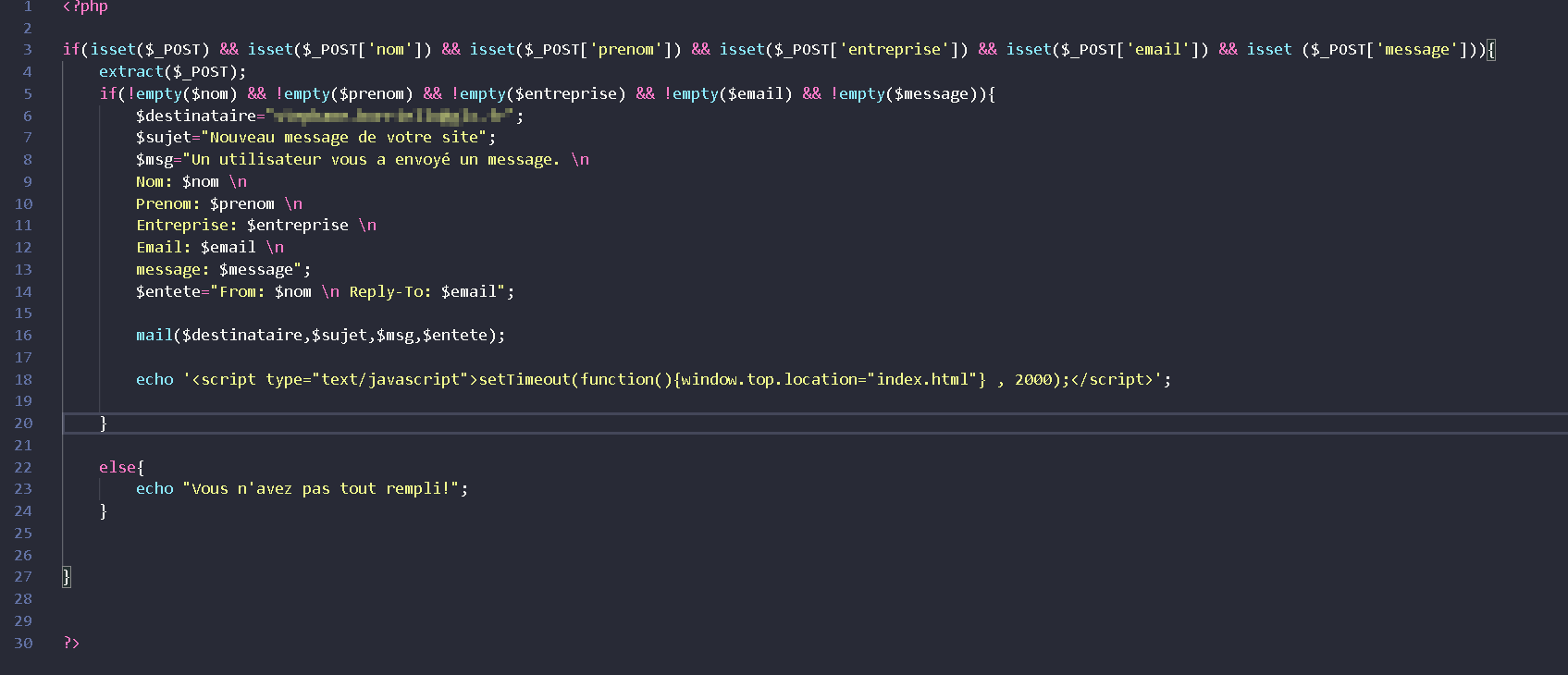This screenshot has height=675, width=1568.
Task: Click the opening <?php tag
Action: click(85, 6)
